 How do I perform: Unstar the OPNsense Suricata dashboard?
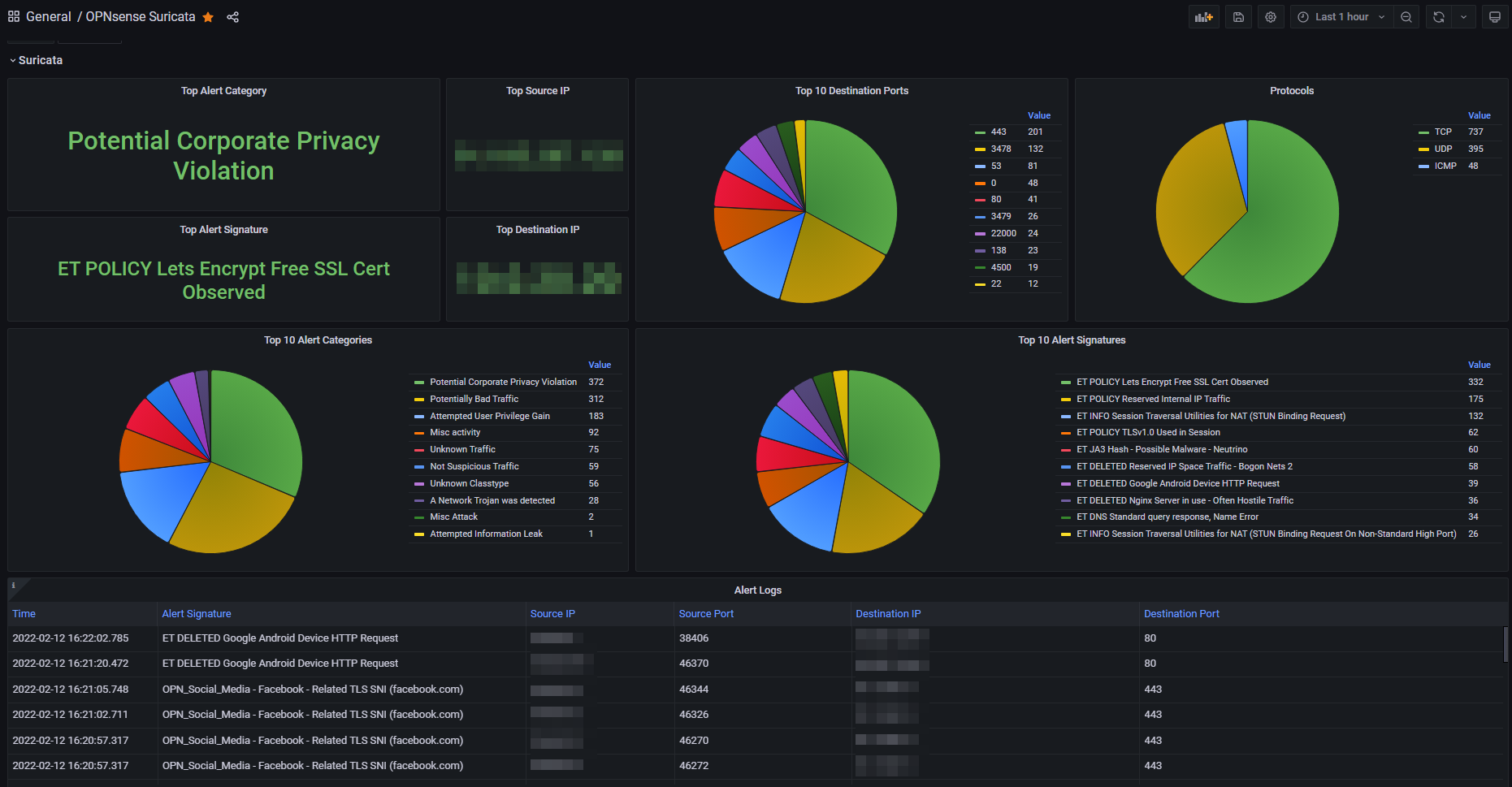[208, 16]
